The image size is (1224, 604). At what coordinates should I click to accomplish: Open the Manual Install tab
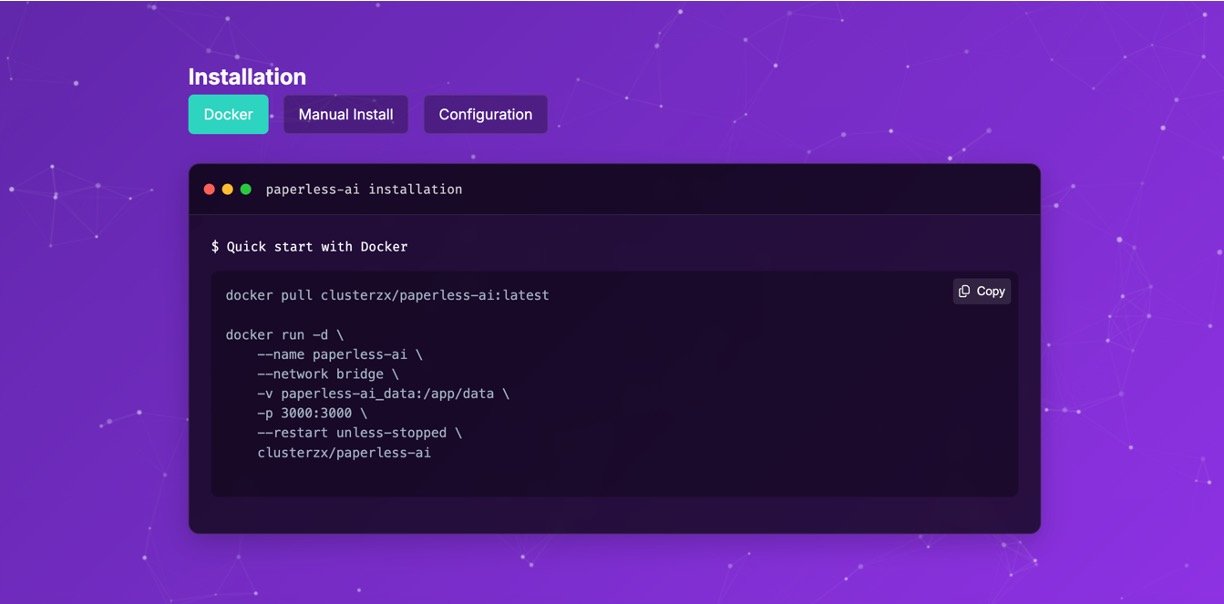(x=345, y=114)
